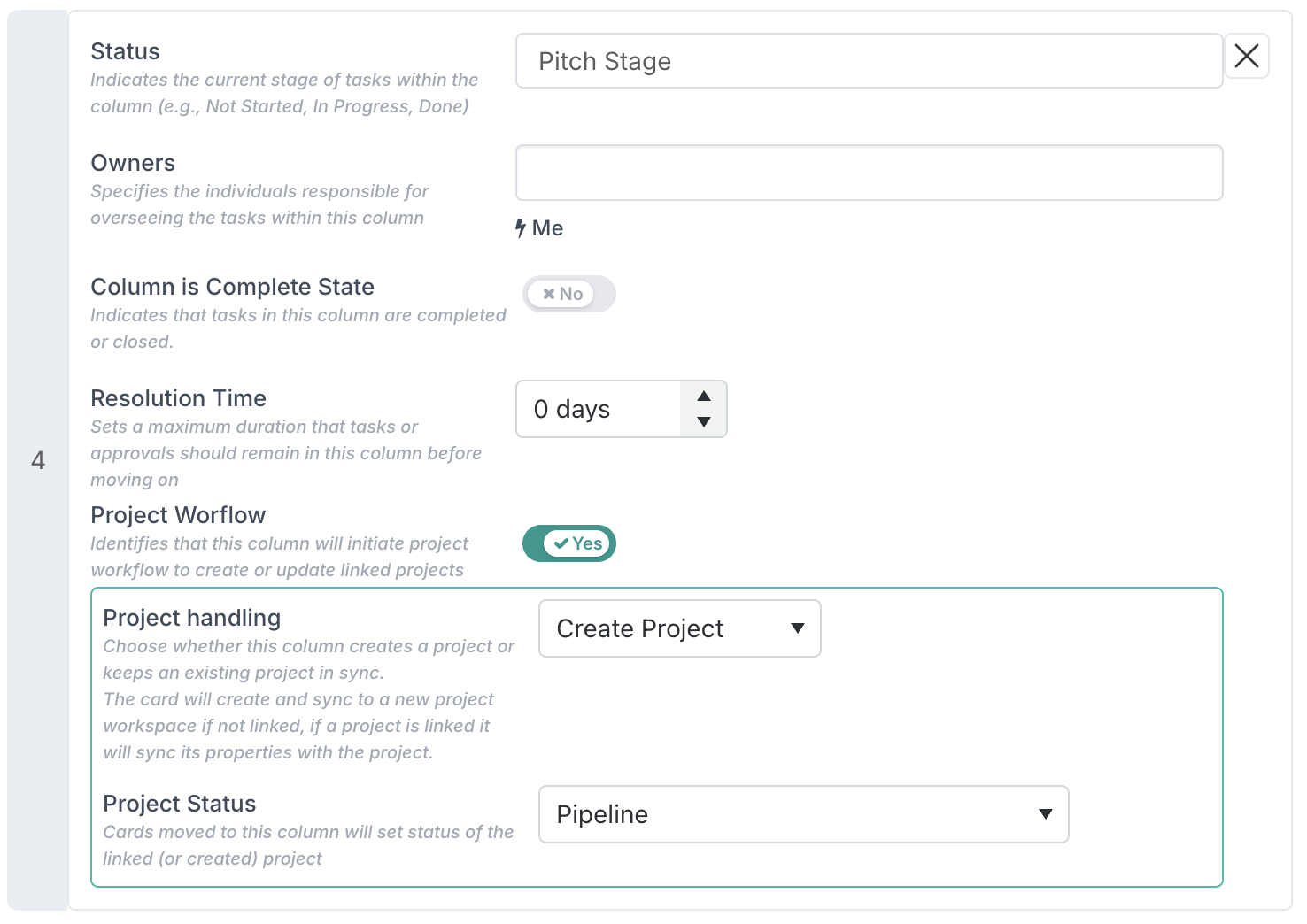Click the 0 days resolution time field
Image resolution: width=1307 pixels, height=924 pixels.
click(598, 409)
